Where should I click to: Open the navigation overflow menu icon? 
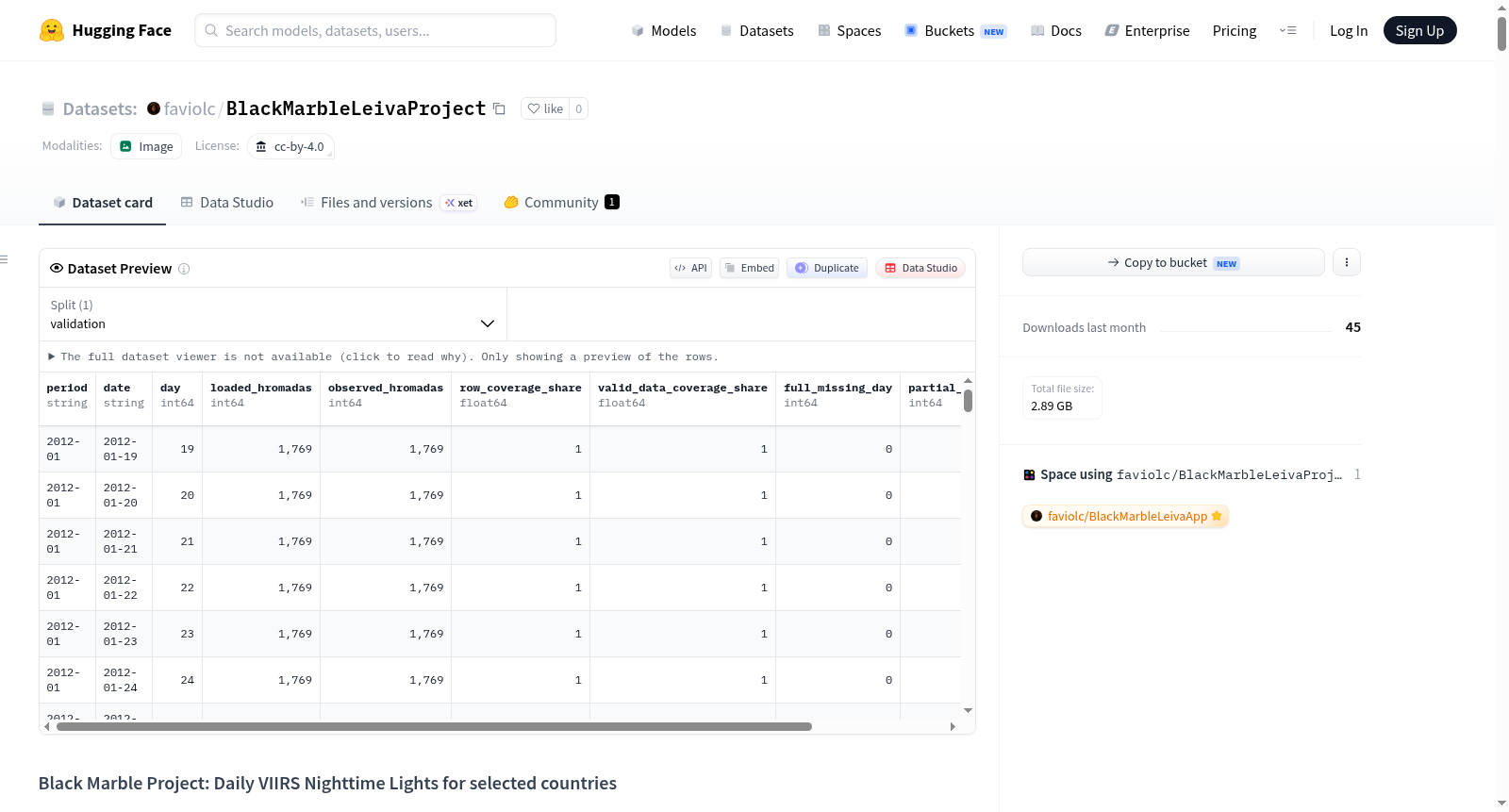point(1287,30)
